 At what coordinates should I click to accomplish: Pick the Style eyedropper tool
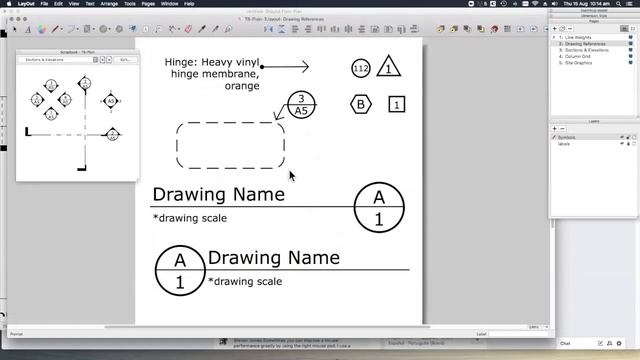[x=202, y=29]
